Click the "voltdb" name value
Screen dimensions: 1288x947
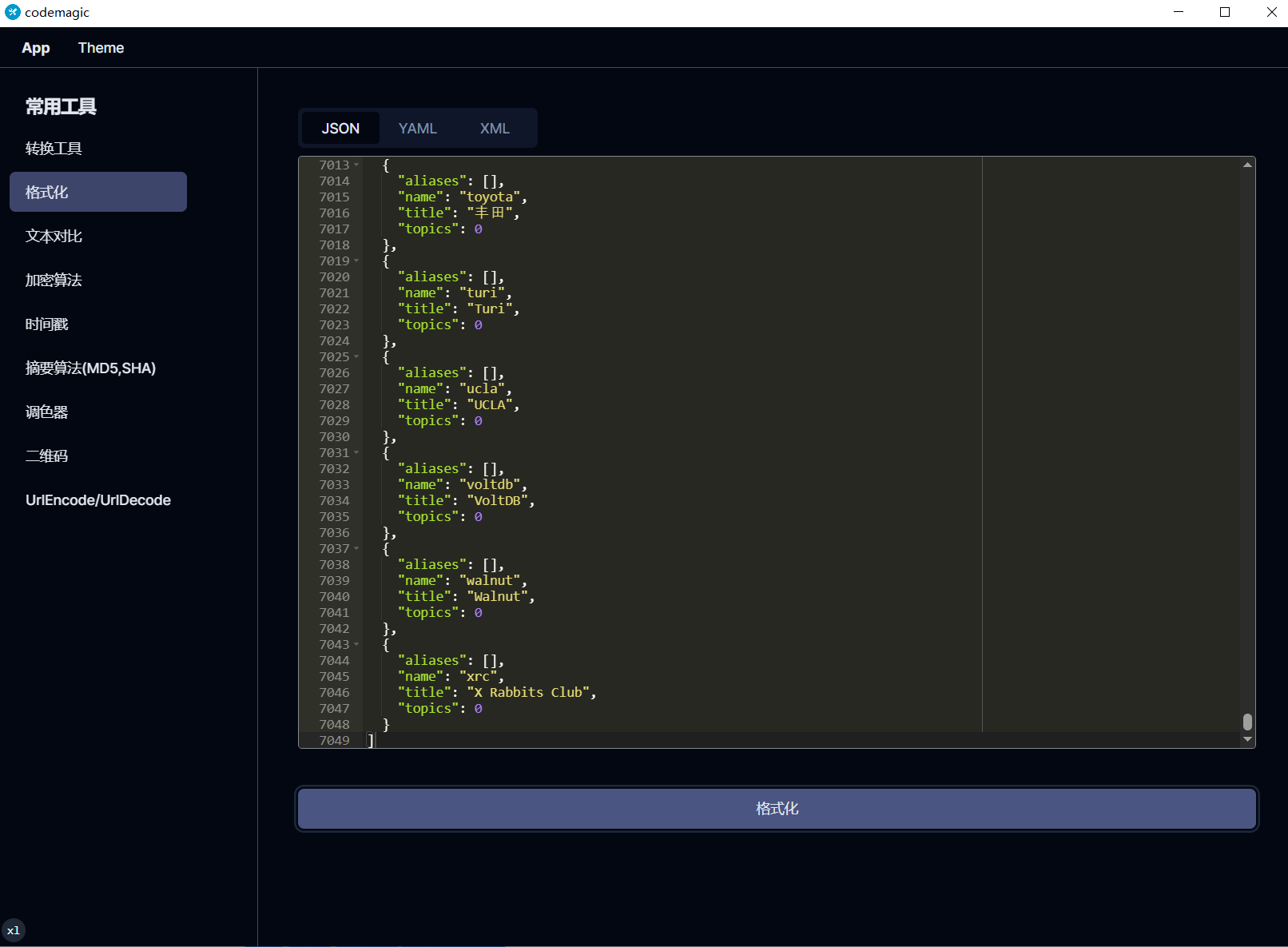(x=490, y=485)
